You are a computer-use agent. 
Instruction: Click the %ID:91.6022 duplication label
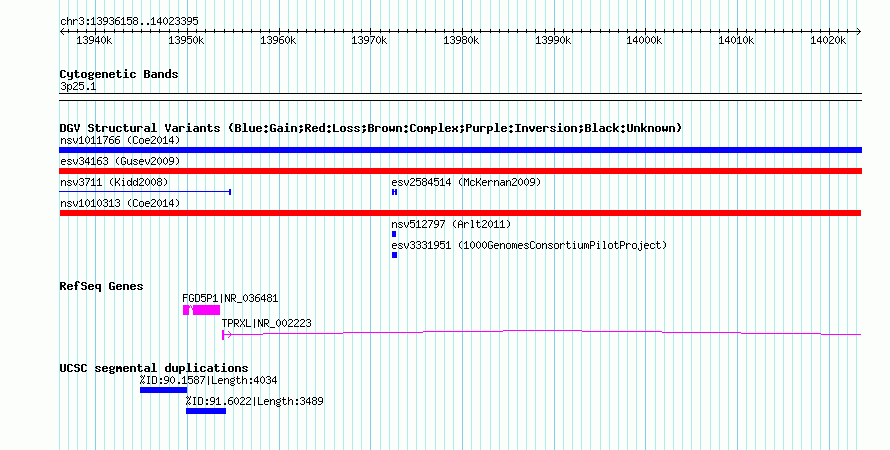(x=254, y=401)
